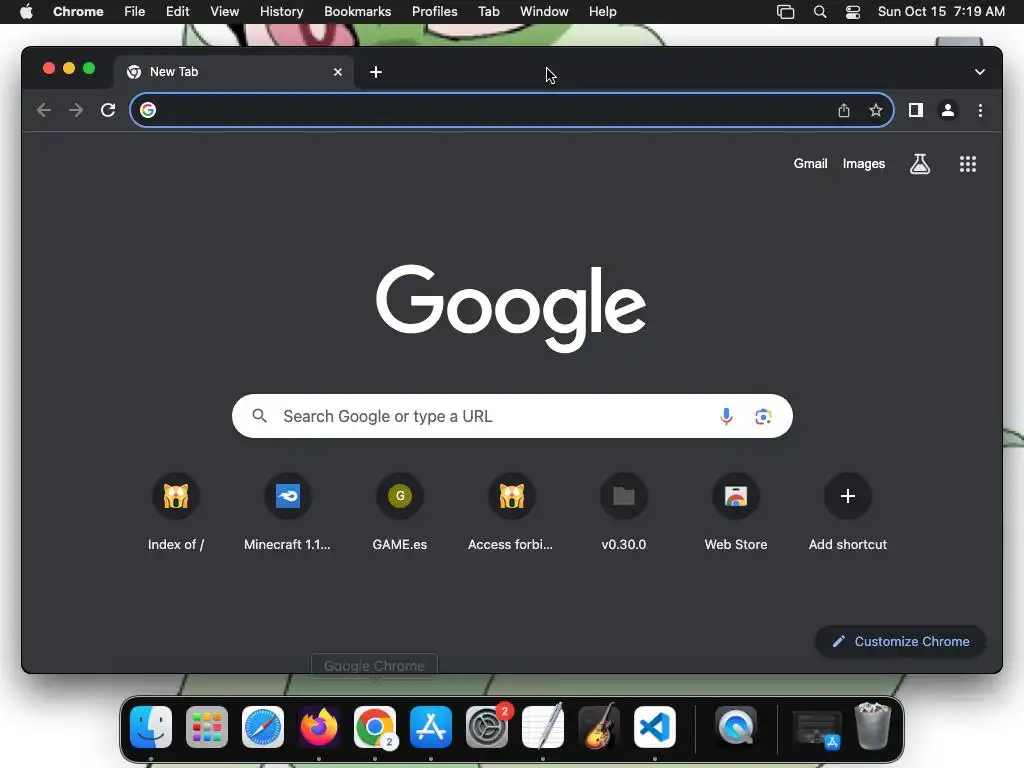Open the Access forbi... shortcut
The height and width of the screenshot is (768, 1024).
511,512
